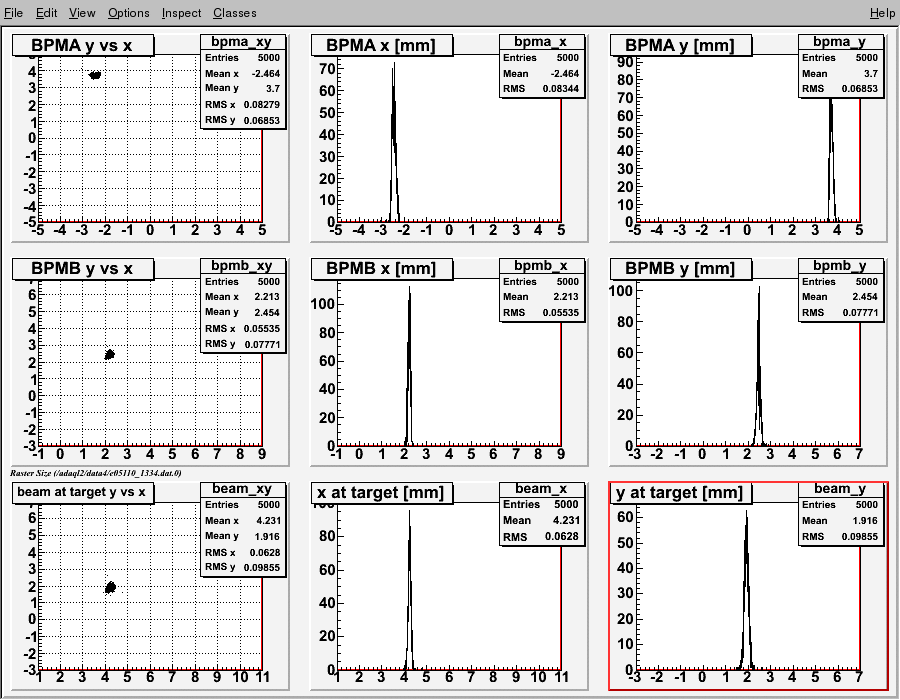This screenshot has height=700, width=900.
Task: Click the beam at target scatter cluster
Action: (111, 587)
